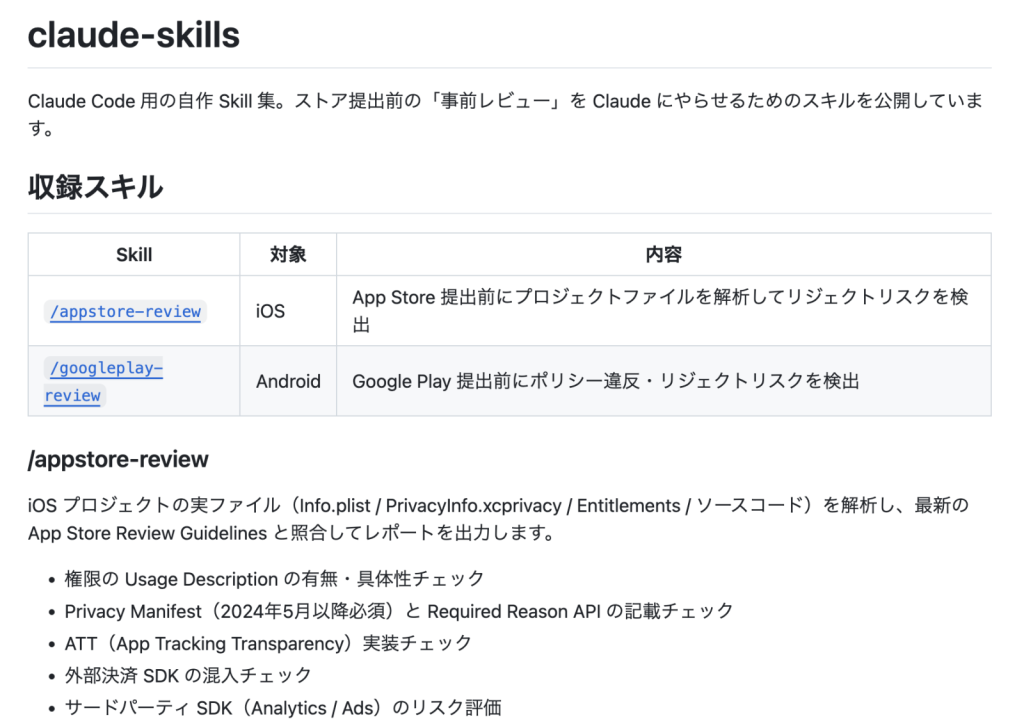Click the /appstore-review section heading
Image resolution: width=1024 pixels, height=726 pixels.
pyautogui.click(x=118, y=459)
